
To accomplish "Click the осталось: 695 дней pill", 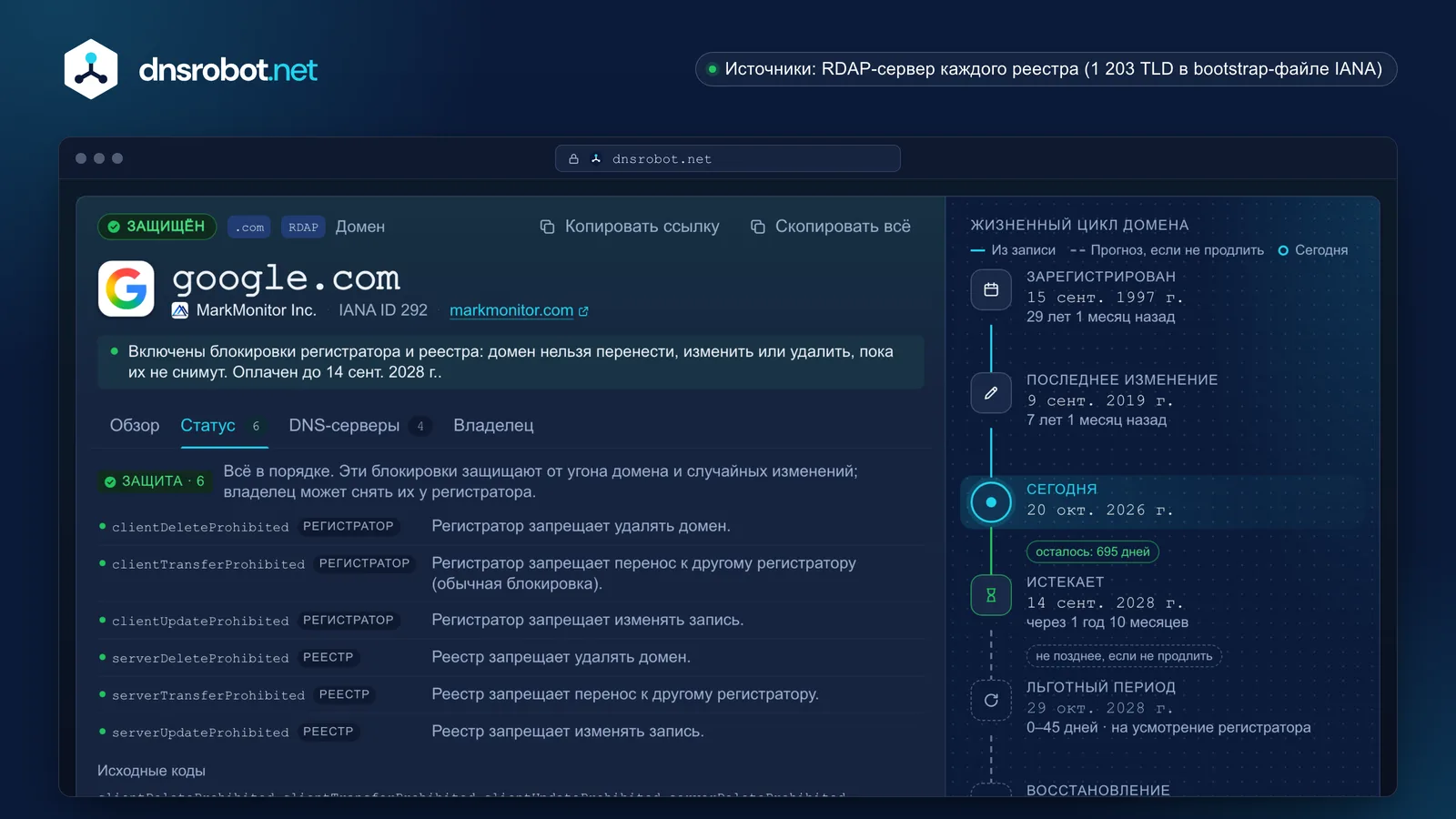I will coord(1093,551).
